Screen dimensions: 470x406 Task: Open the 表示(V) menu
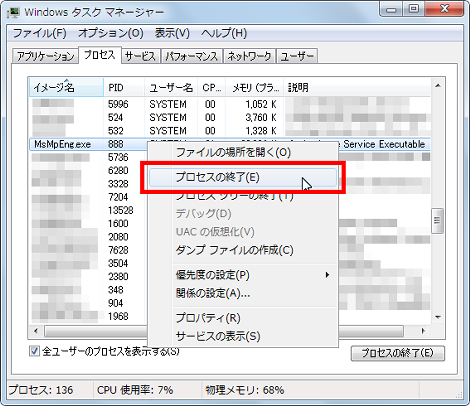click(x=172, y=33)
